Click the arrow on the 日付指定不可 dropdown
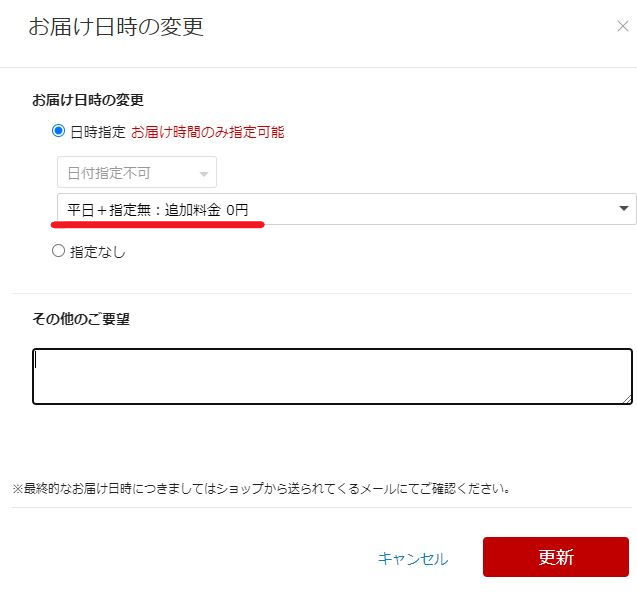 (x=205, y=173)
